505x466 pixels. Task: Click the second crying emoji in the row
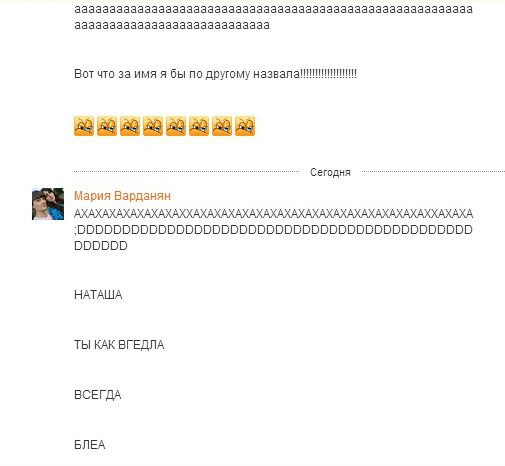point(107,126)
